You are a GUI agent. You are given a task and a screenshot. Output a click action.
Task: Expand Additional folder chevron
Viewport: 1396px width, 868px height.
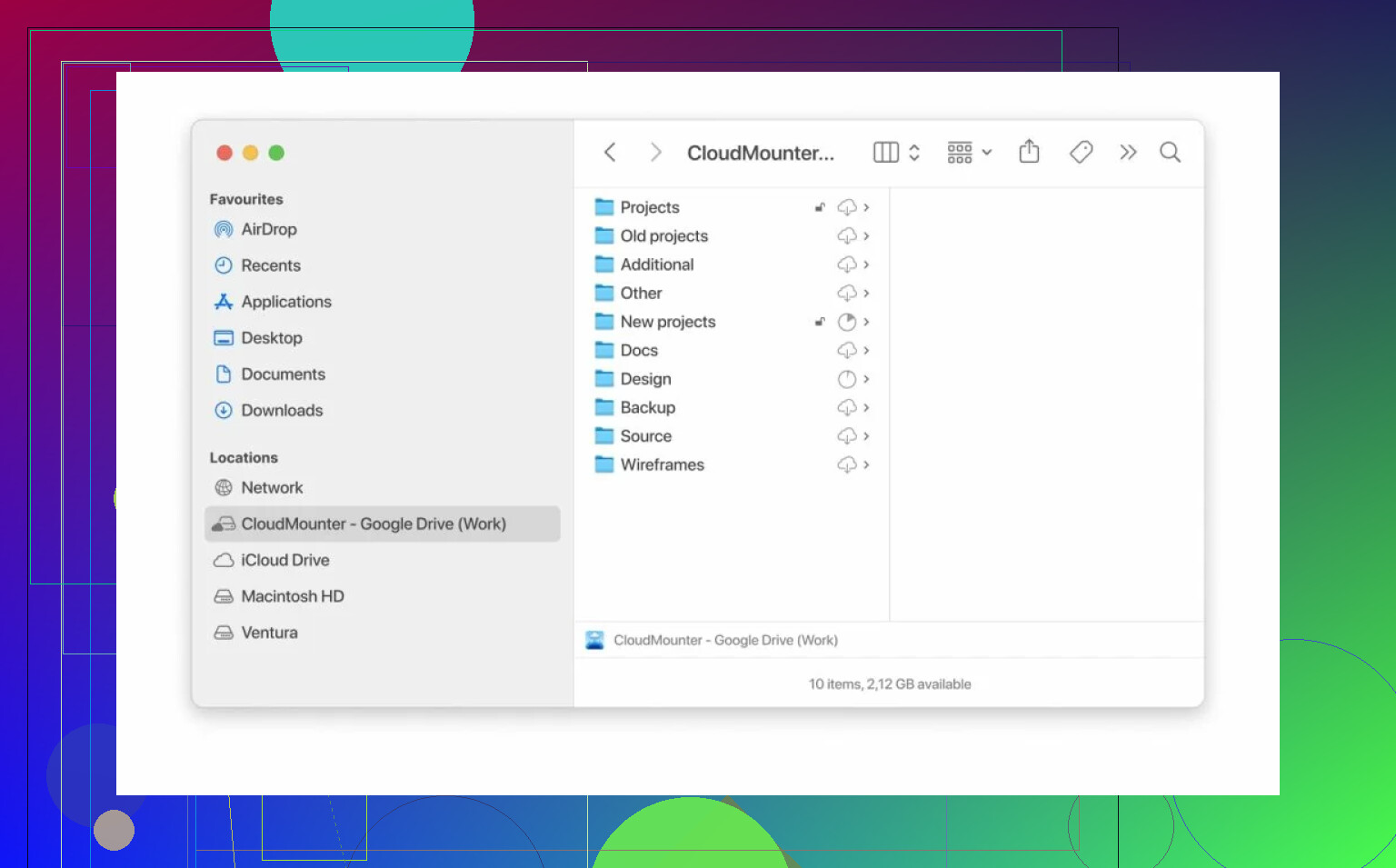tap(867, 264)
